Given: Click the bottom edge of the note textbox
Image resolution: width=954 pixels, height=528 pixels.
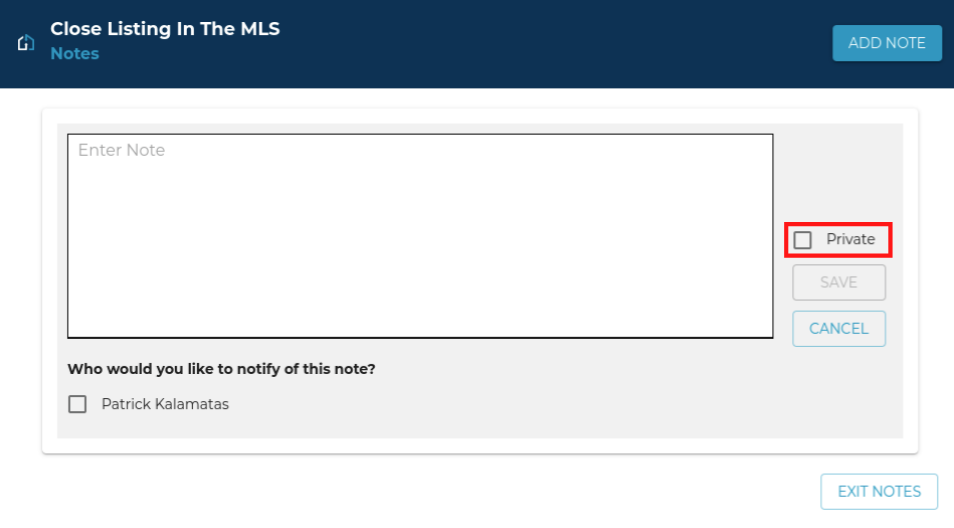Looking at the screenshot, I should coord(420,337).
